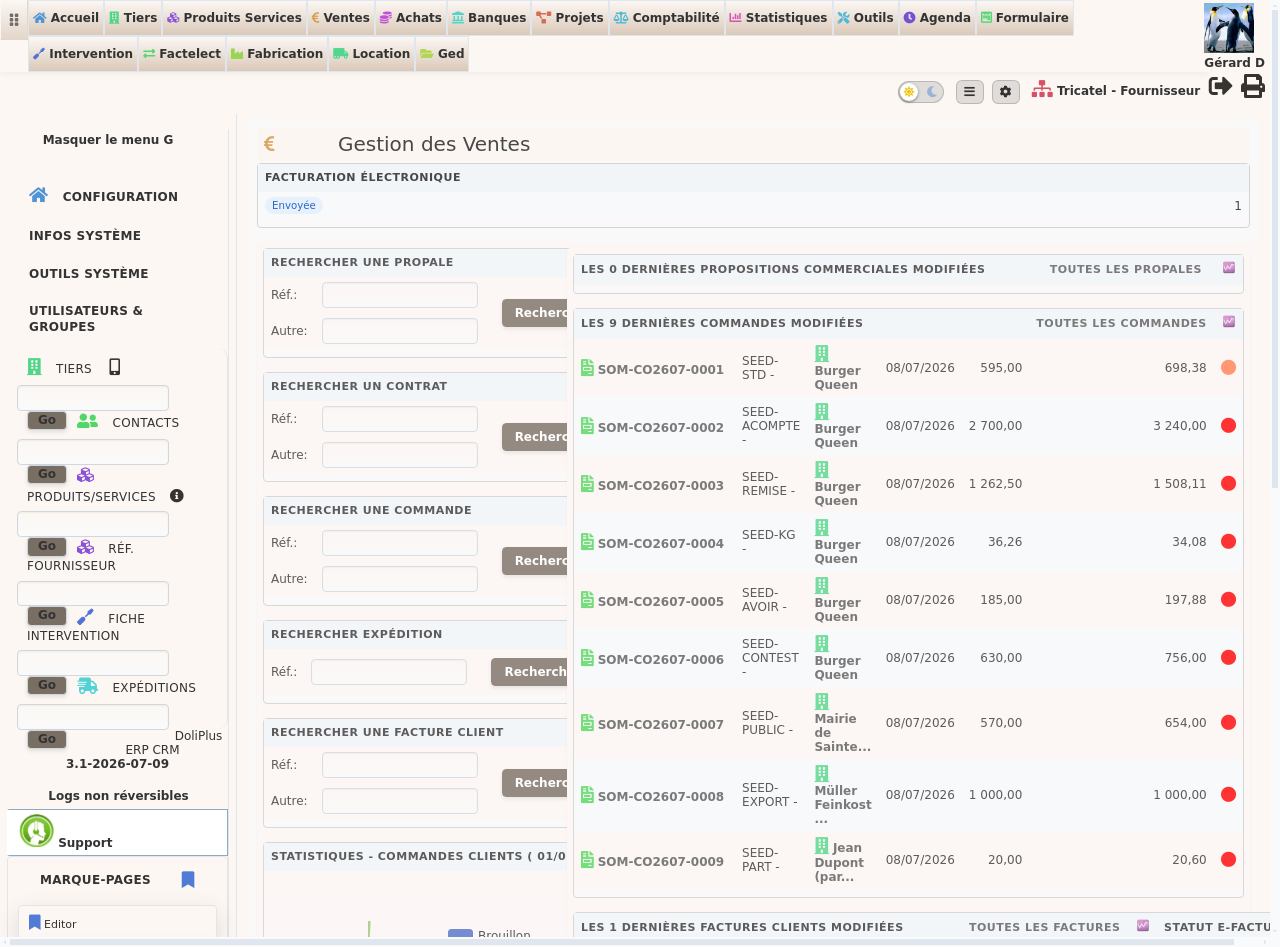Open the Comptabilité menu tab
The height and width of the screenshot is (947, 1280).
(666, 18)
